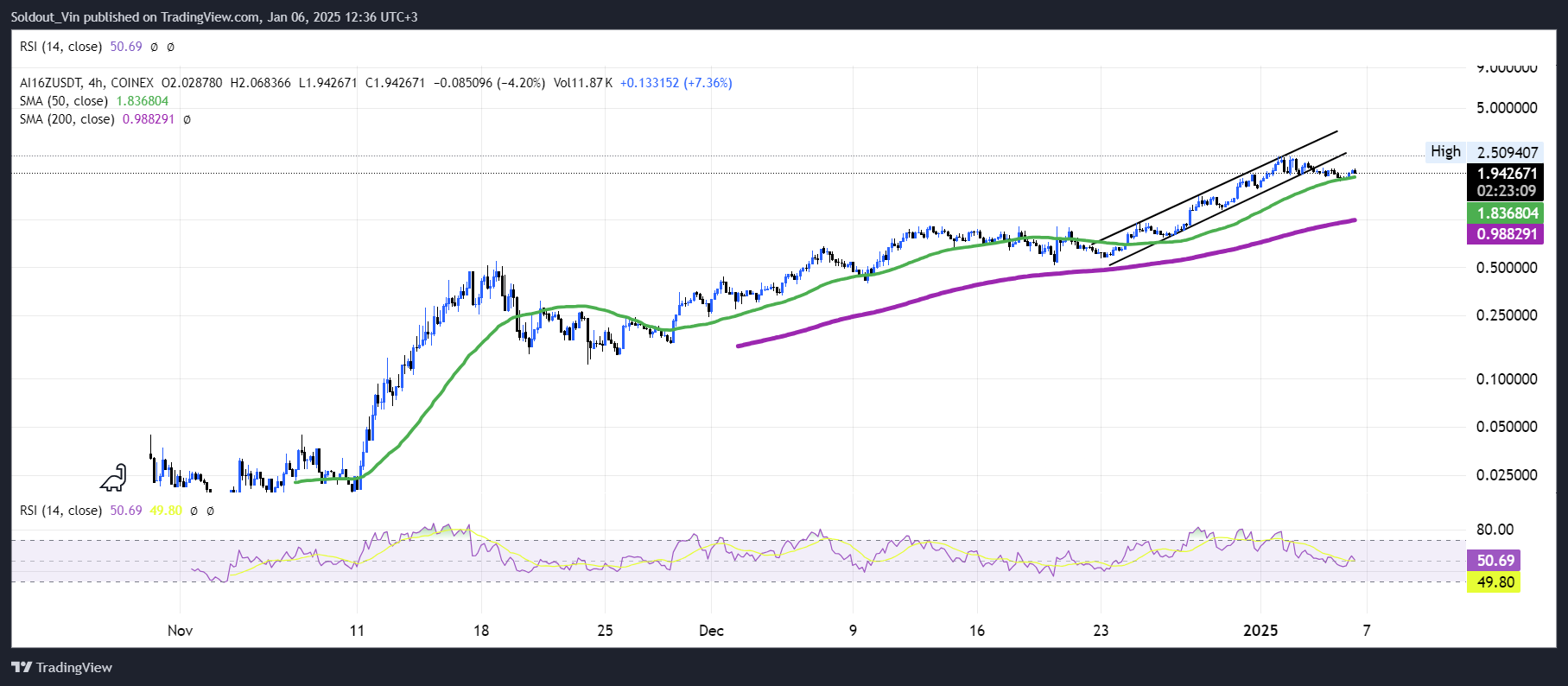Click the 0.050000 price scale value
Image resolution: width=1568 pixels, height=686 pixels.
tap(1507, 427)
